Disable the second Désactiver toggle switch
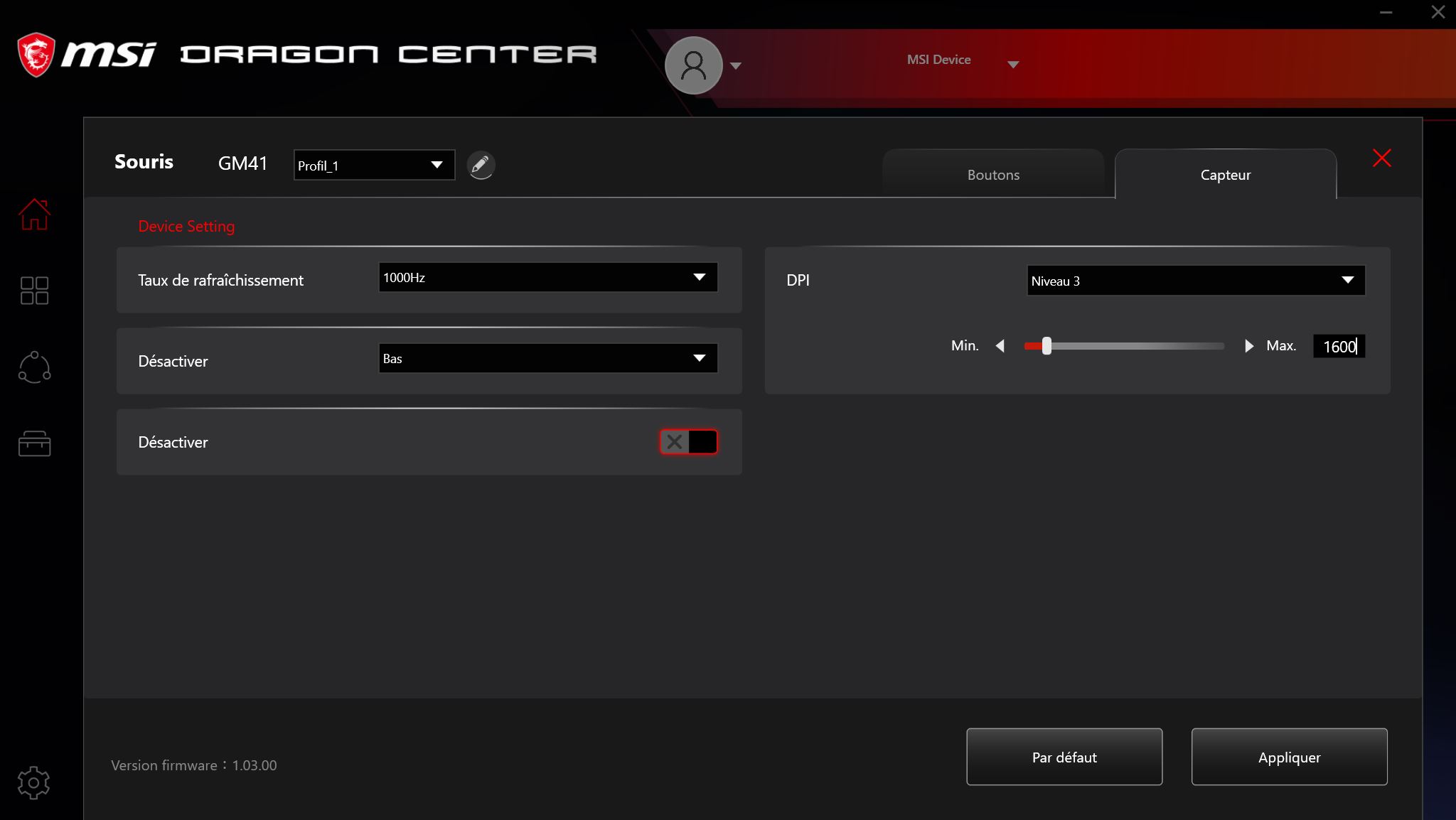1456x820 pixels. [688, 441]
